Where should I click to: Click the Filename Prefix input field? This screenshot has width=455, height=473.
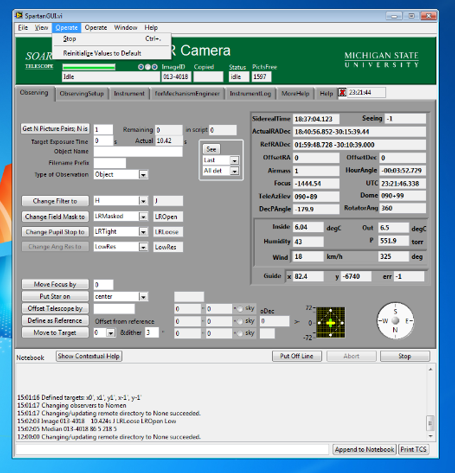click(110, 163)
